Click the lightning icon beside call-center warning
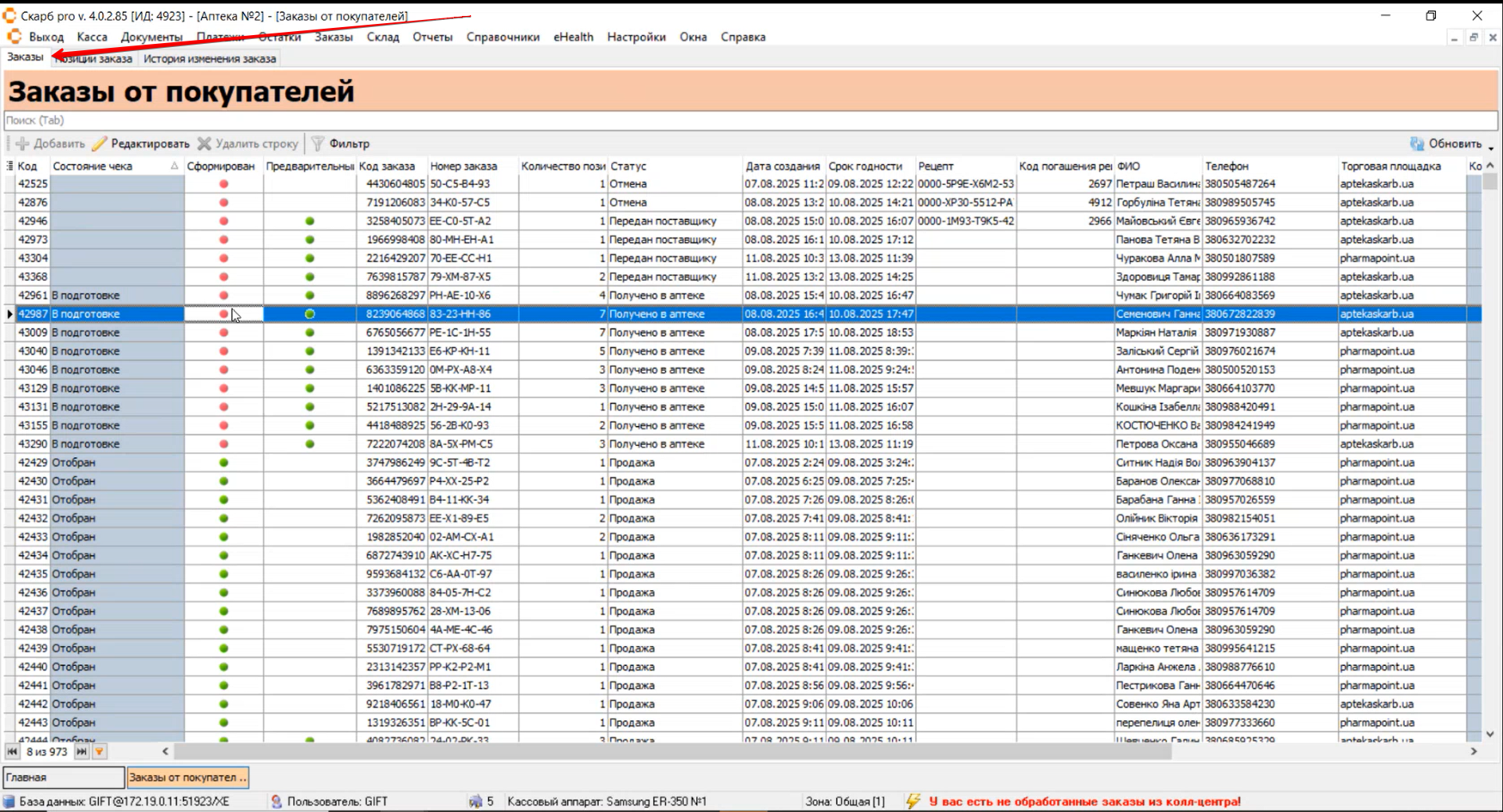This screenshot has width=1503, height=812. coord(913,801)
